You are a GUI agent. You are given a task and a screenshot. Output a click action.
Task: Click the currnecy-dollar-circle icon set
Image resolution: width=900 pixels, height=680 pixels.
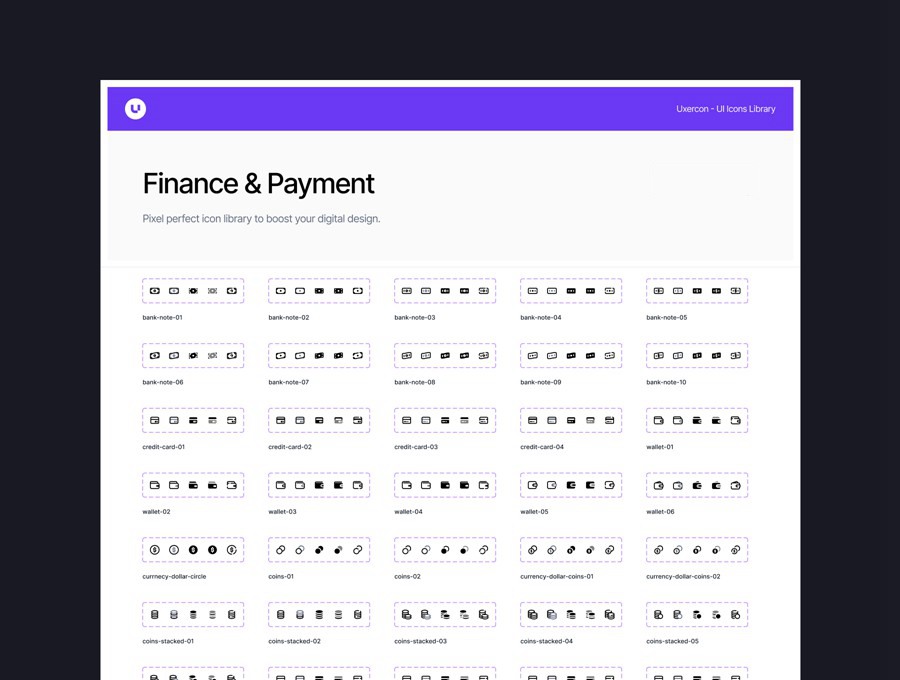(x=192, y=549)
